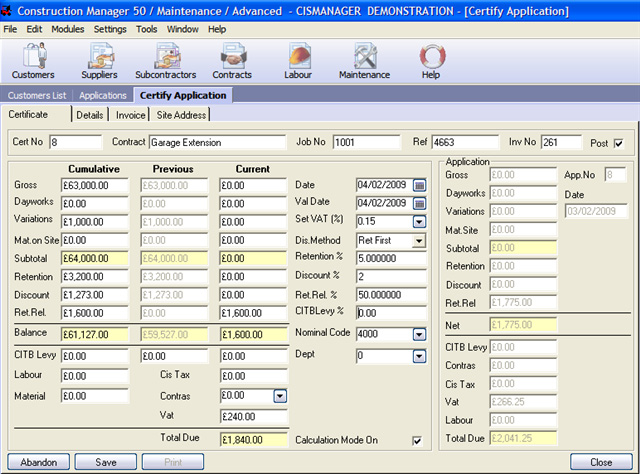Screen dimensions: 640x474
Task: Click the Cumulative CITB Levy field
Action: pos(95,356)
